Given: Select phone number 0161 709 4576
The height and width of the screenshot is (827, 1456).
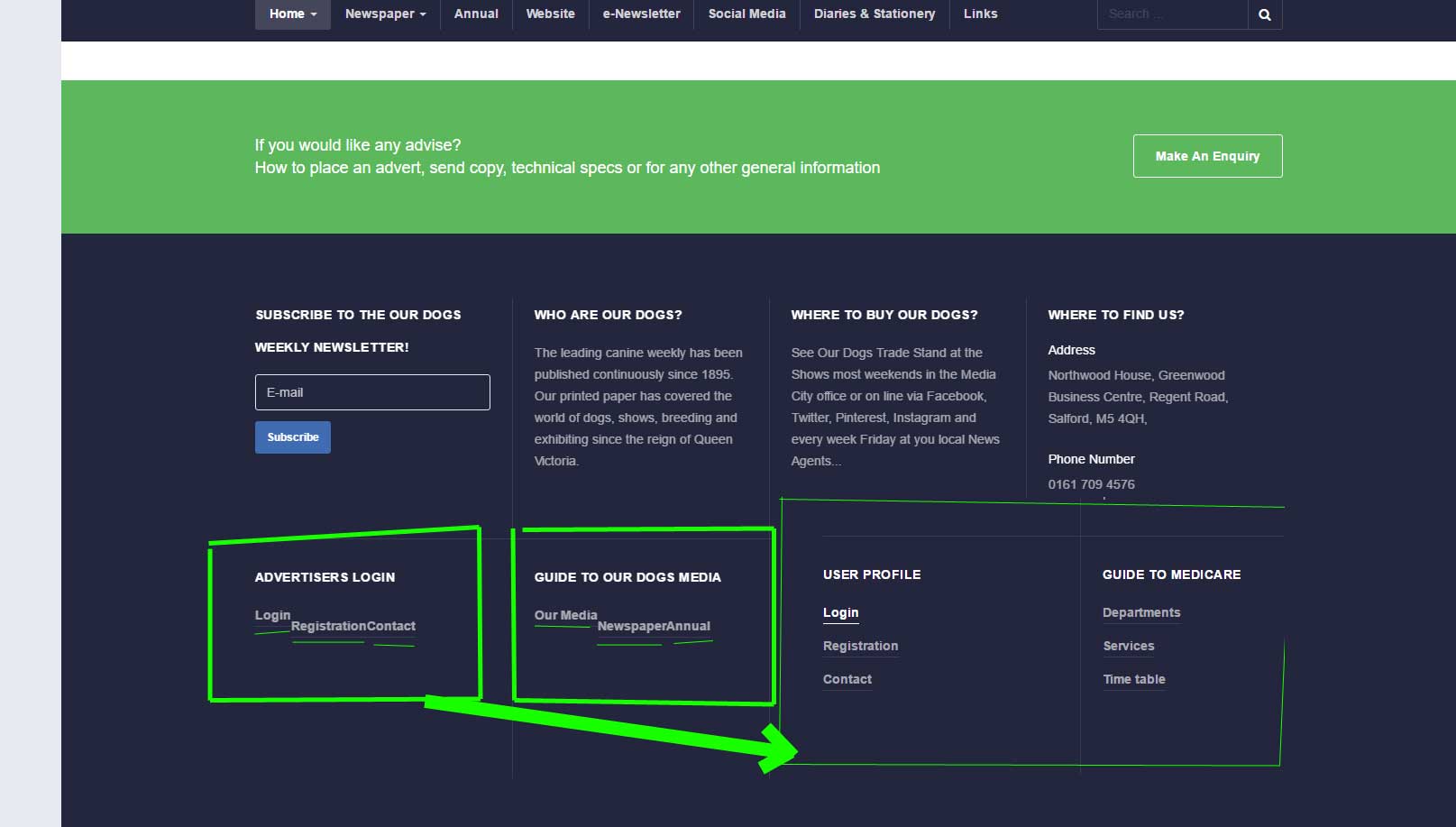Looking at the screenshot, I should click(x=1091, y=484).
